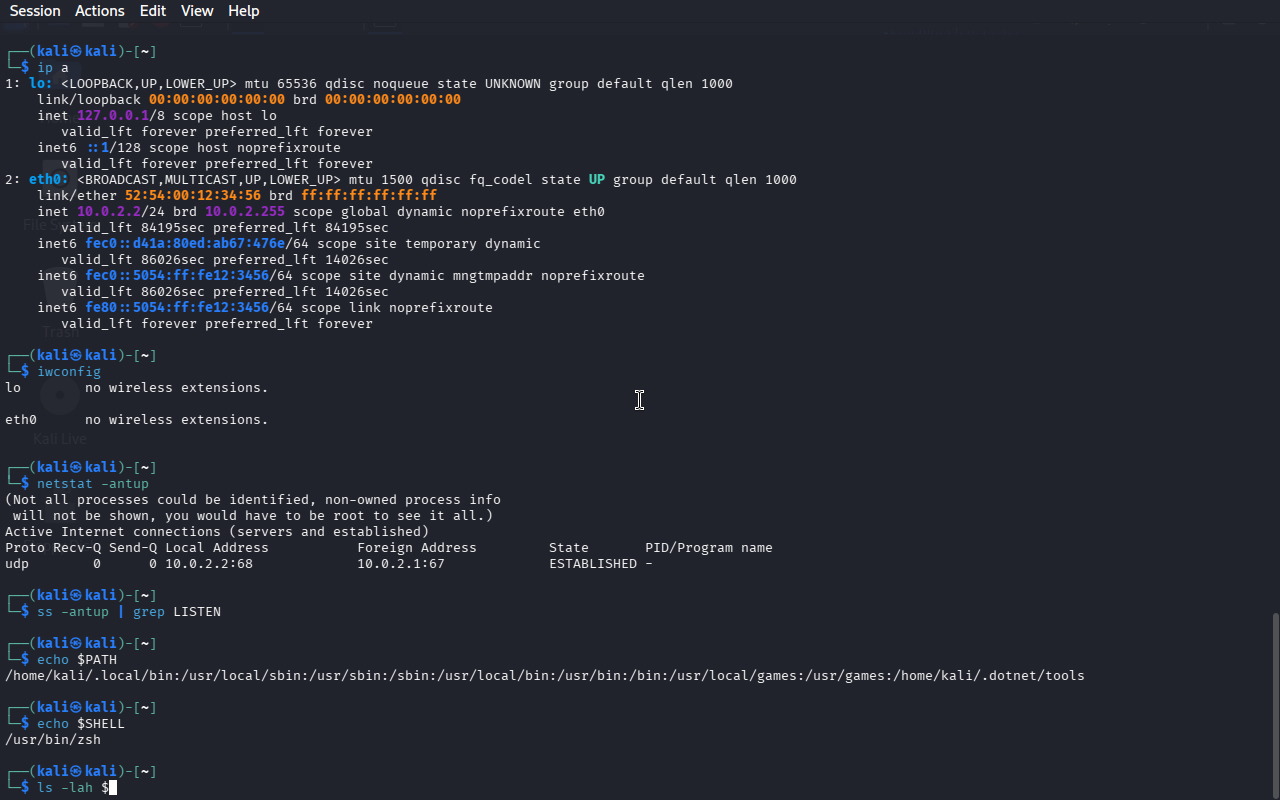Click the 'ss -antup | grep LISTEN' command
Screen dimensions: 1280x800
129,612
